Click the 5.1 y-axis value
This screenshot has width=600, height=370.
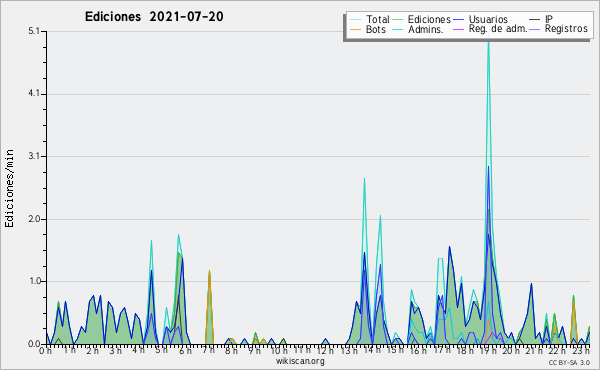34,31
